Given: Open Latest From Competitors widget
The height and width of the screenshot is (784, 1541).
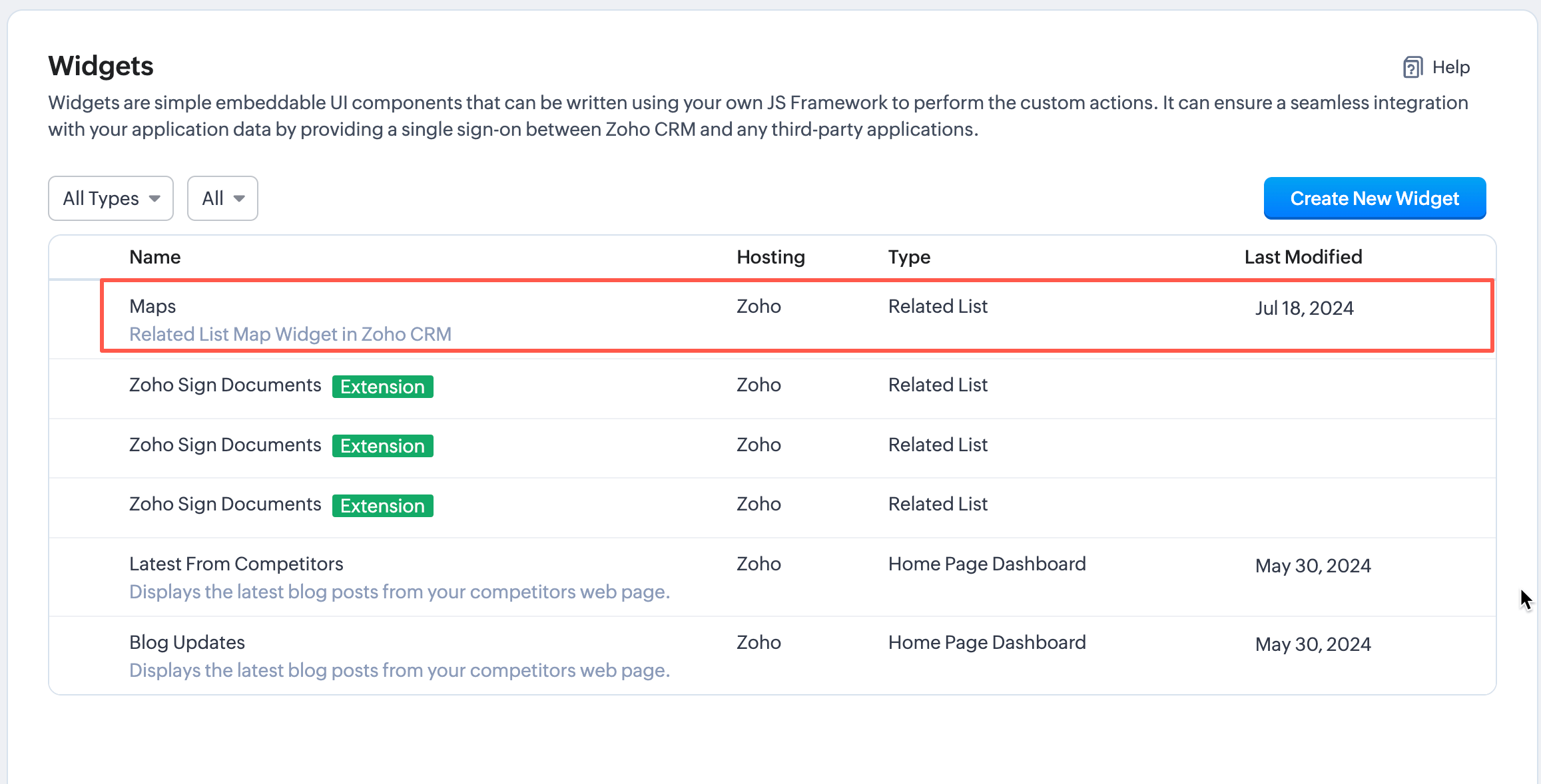Looking at the screenshot, I should point(236,564).
